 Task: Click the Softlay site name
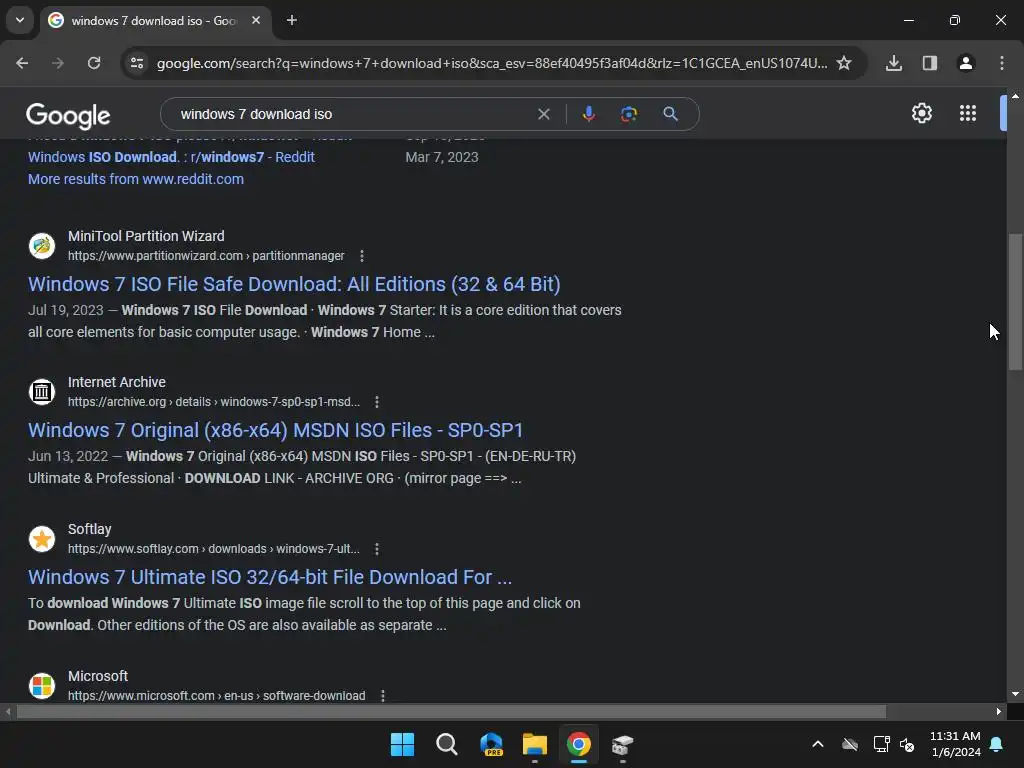[x=89, y=529]
